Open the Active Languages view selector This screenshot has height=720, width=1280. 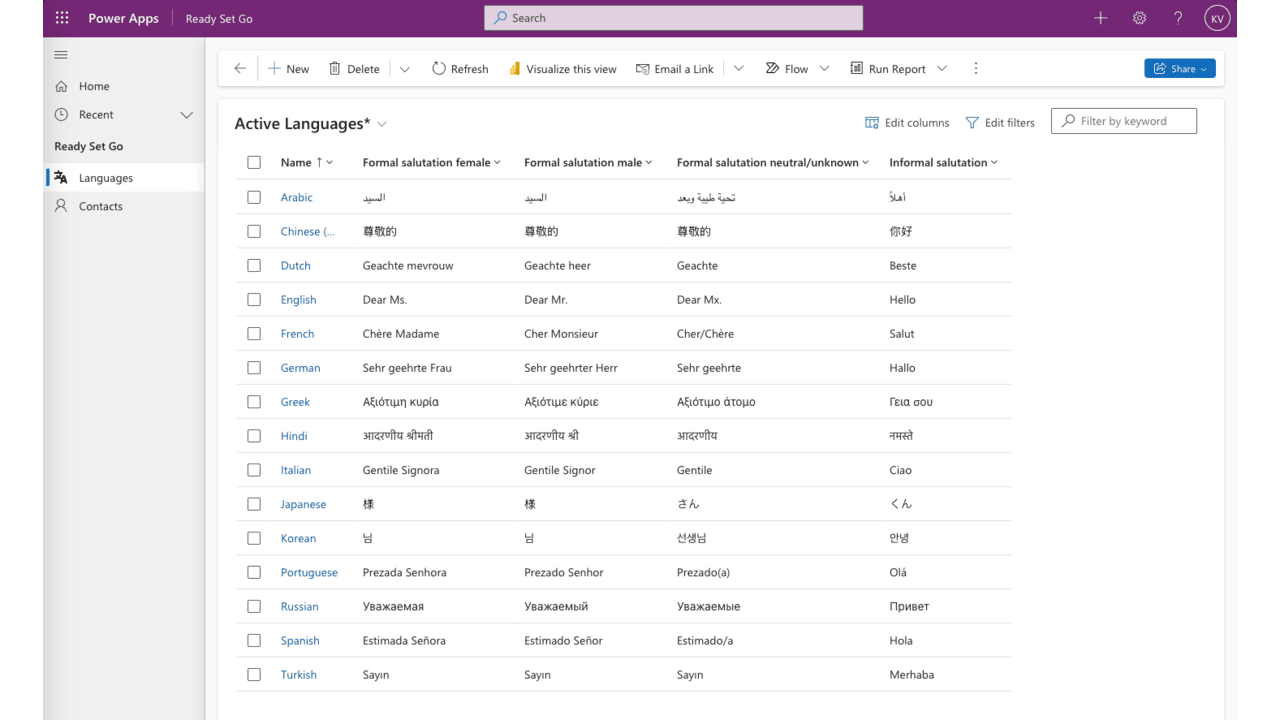click(x=381, y=124)
